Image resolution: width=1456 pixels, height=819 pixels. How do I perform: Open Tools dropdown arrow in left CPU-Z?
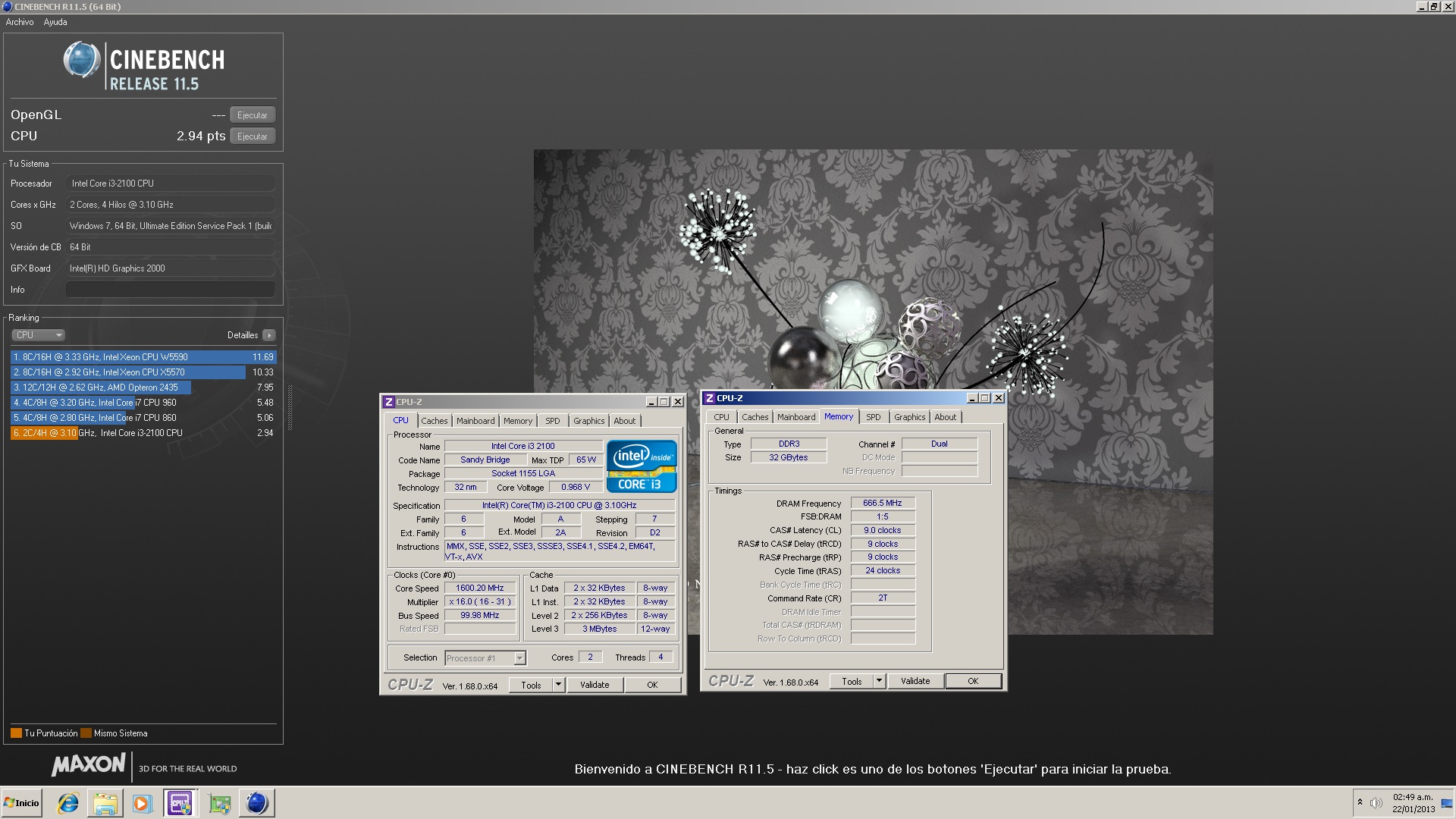pyautogui.click(x=558, y=685)
